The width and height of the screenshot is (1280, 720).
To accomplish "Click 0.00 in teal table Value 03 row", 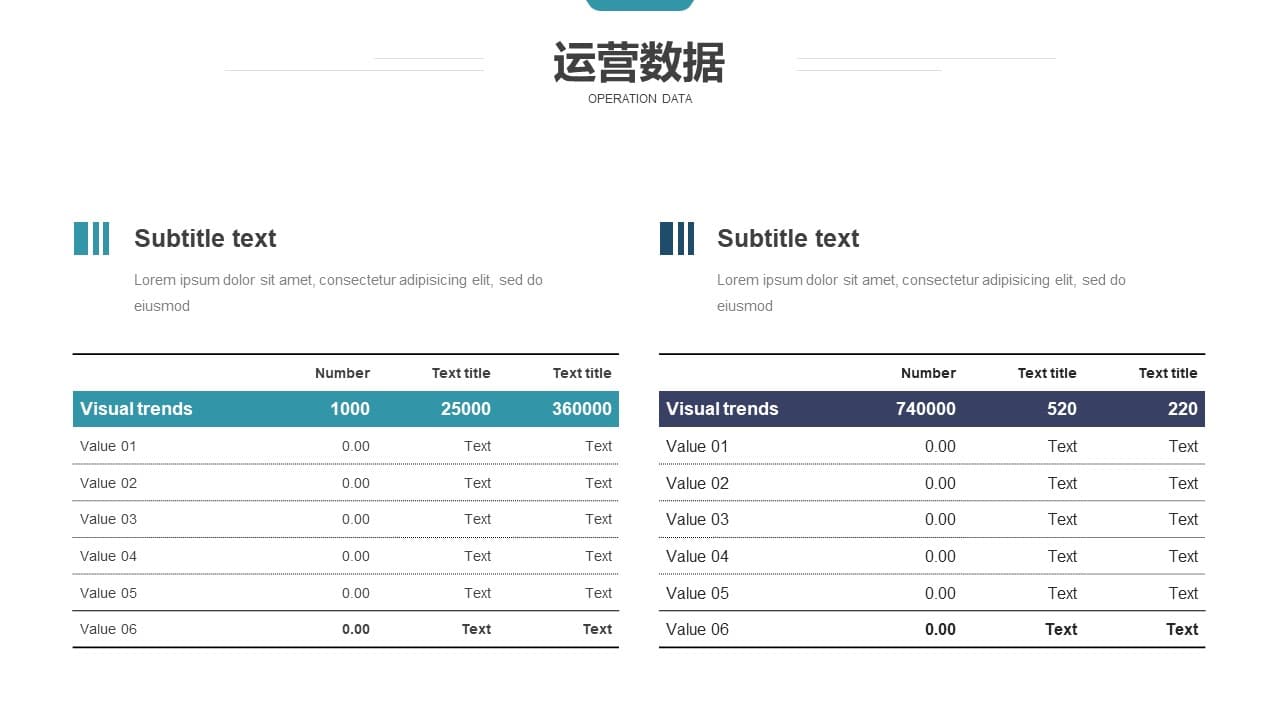I will click(x=356, y=519).
